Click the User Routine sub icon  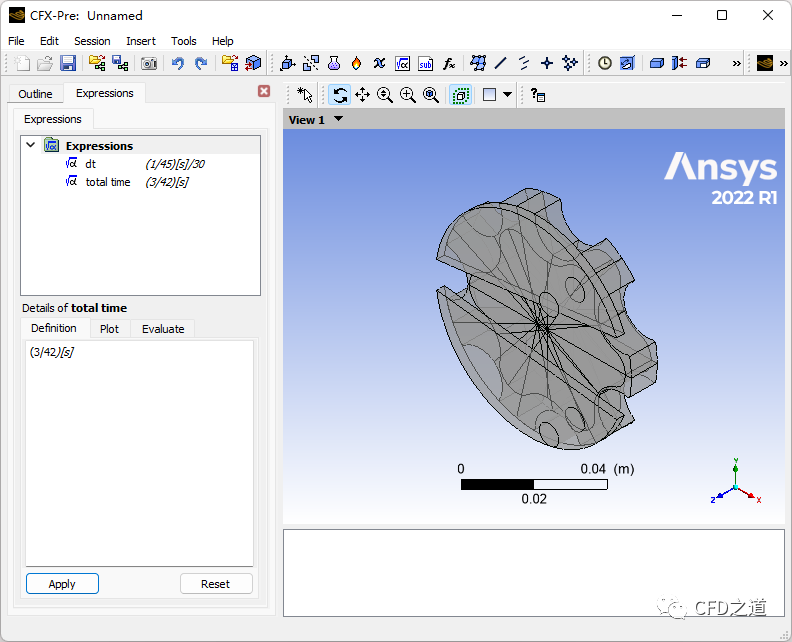point(426,64)
